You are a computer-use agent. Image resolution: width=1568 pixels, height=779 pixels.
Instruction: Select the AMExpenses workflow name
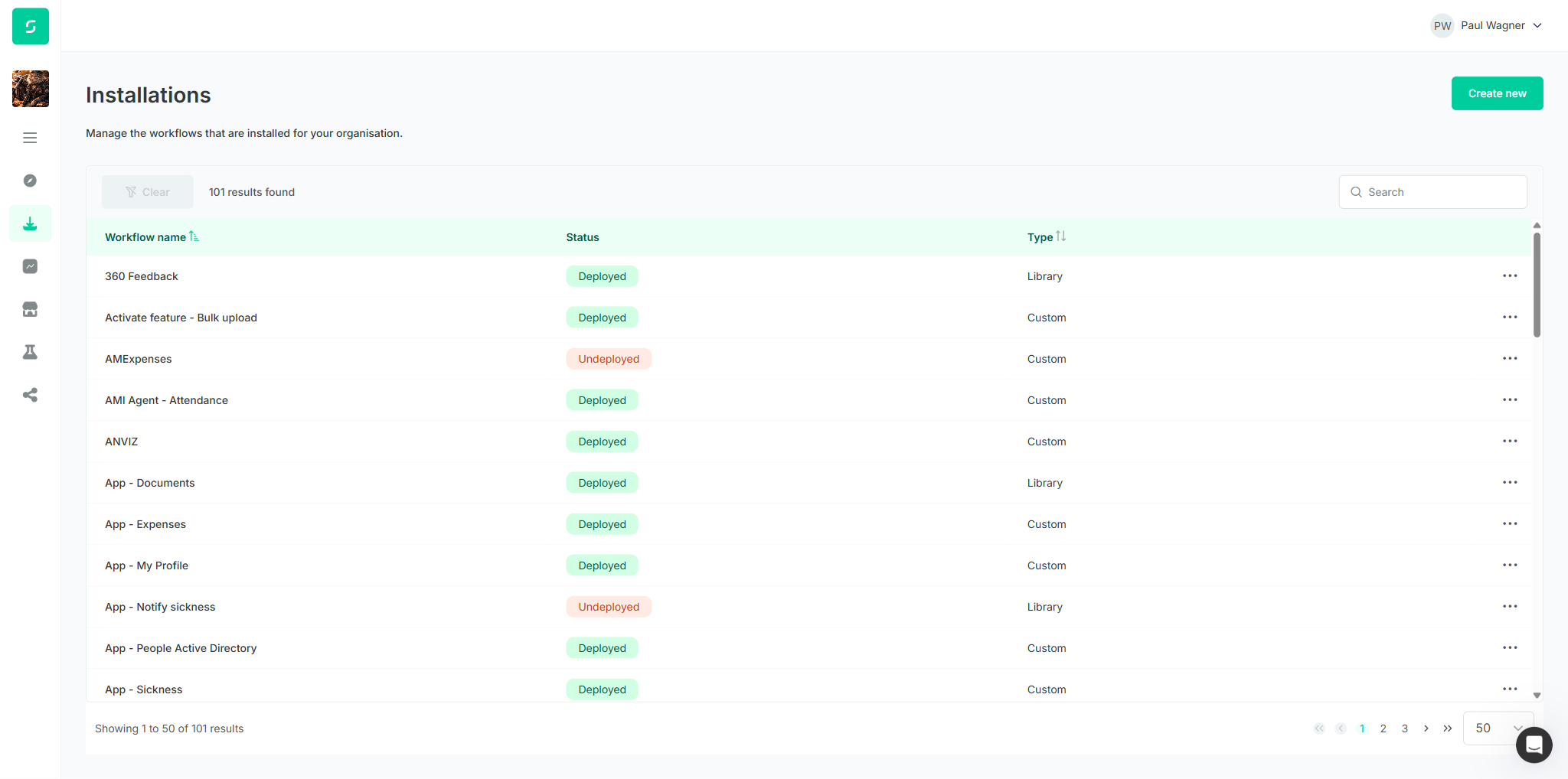click(x=139, y=359)
